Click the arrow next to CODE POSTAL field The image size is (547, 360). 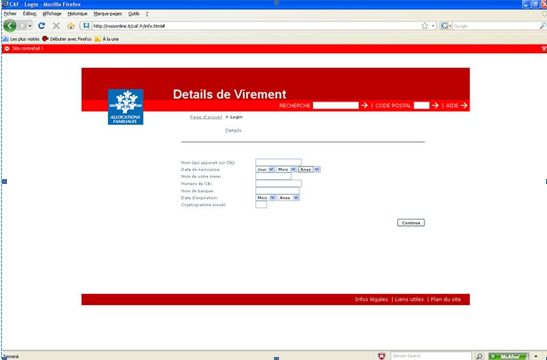(435, 105)
